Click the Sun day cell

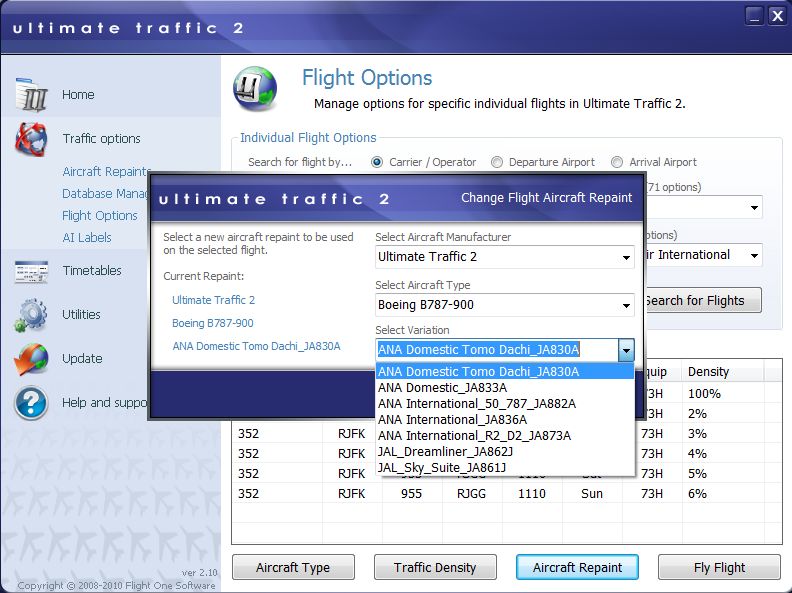591,493
